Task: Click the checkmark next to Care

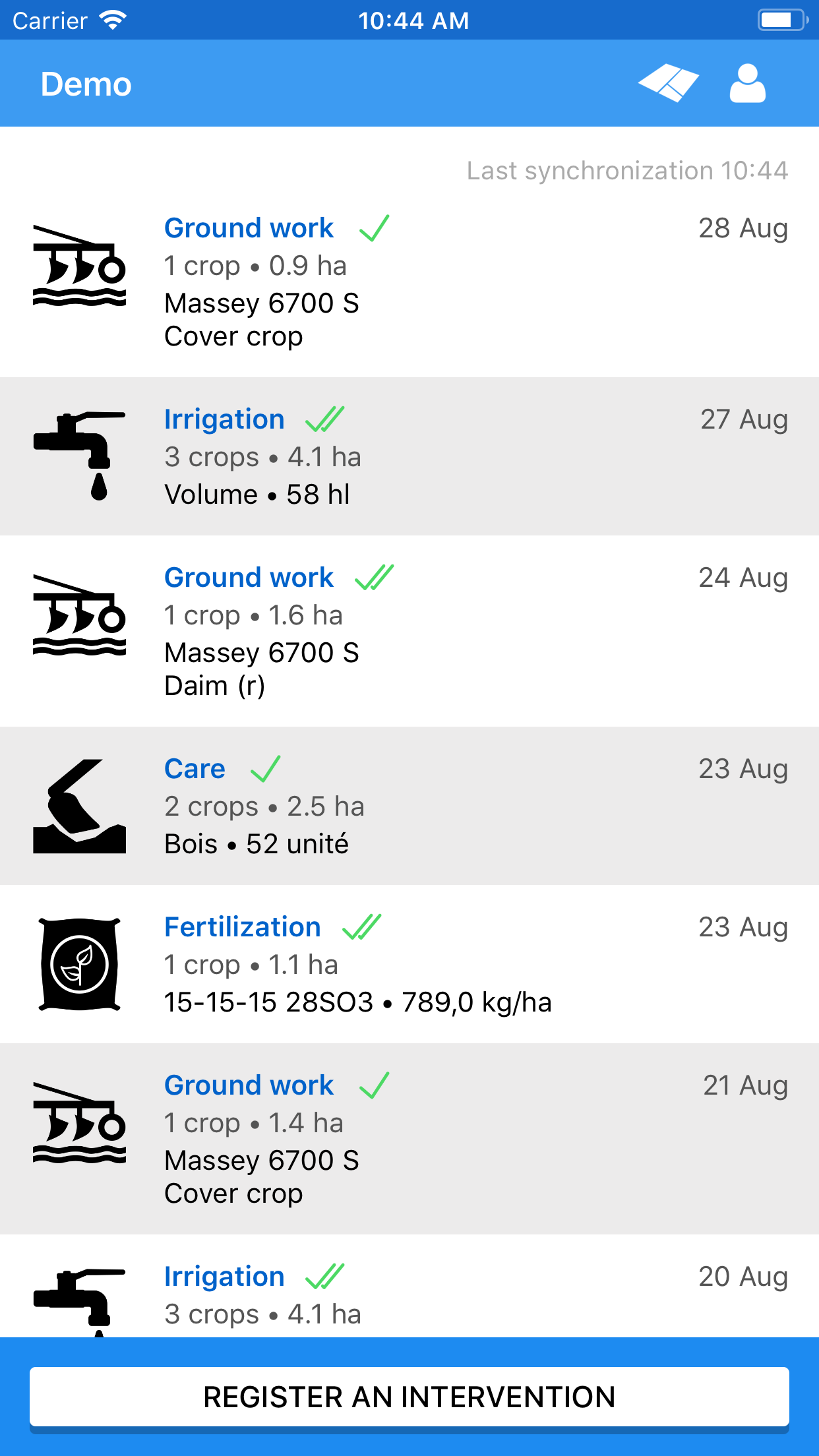Action: click(x=265, y=769)
